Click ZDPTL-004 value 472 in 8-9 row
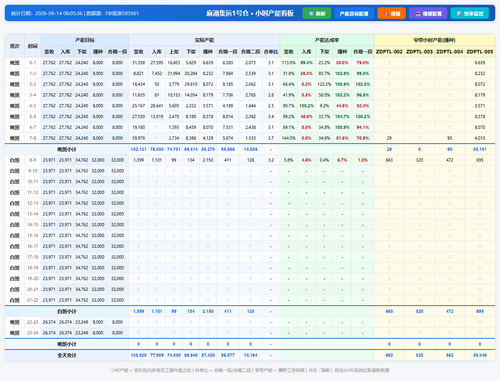 click(450, 160)
